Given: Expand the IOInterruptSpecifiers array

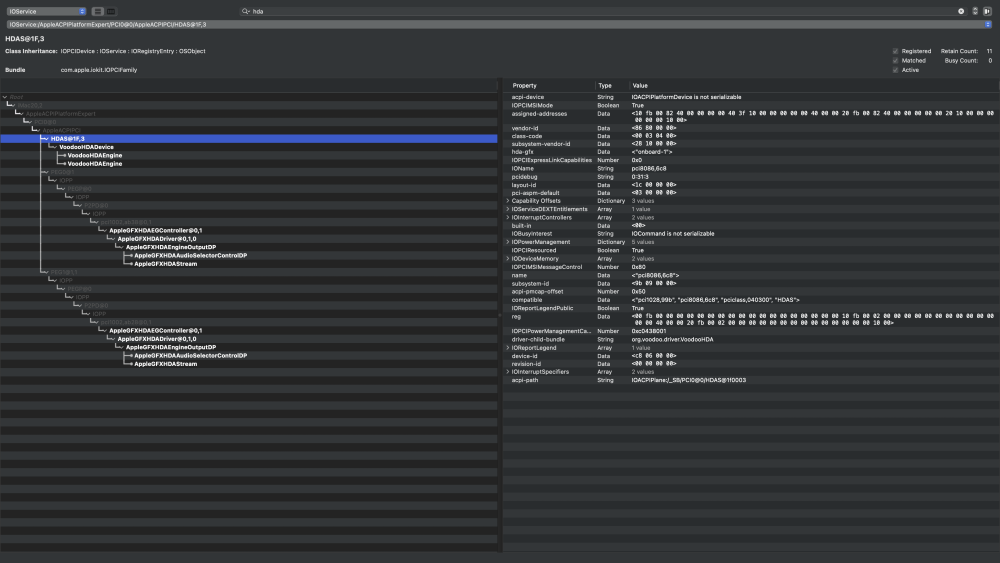Looking at the screenshot, I should point(508,372).
